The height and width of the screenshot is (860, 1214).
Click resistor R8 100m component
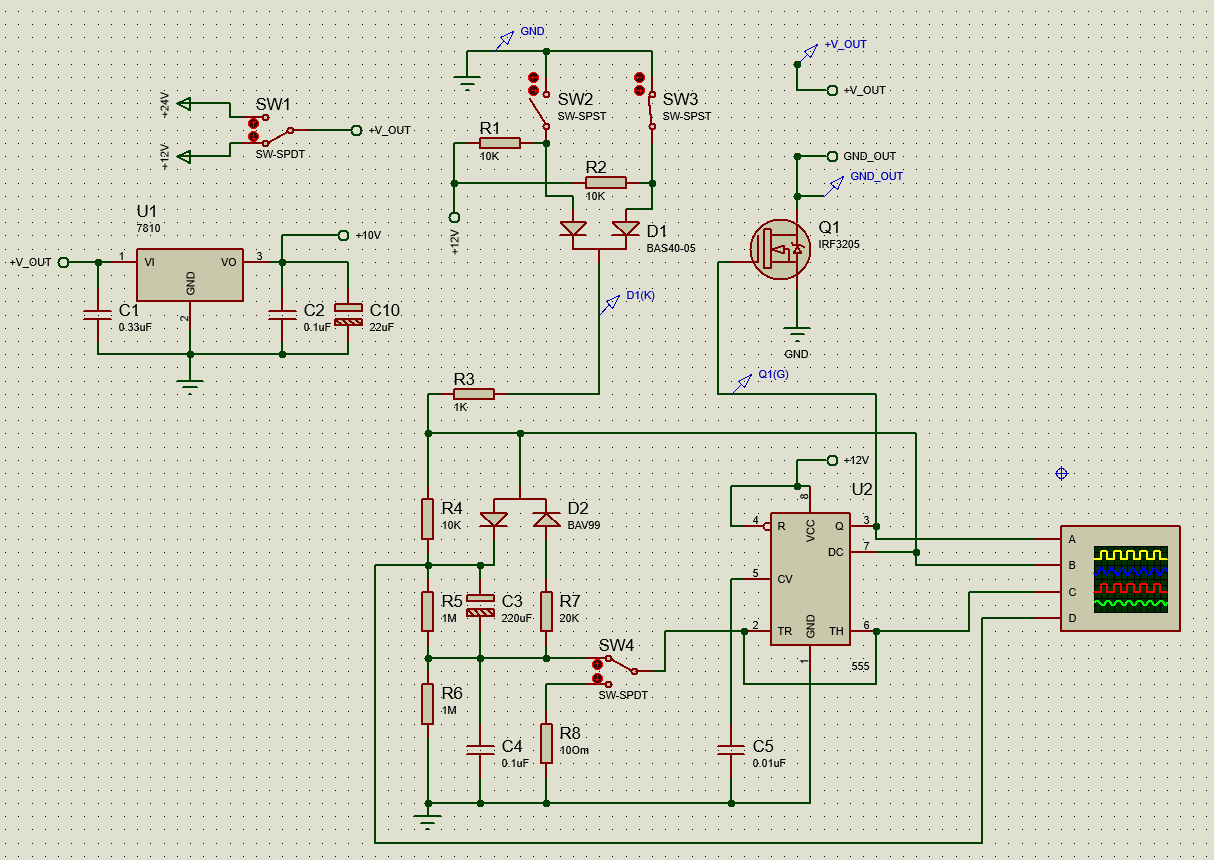click(x=547, y=743)
